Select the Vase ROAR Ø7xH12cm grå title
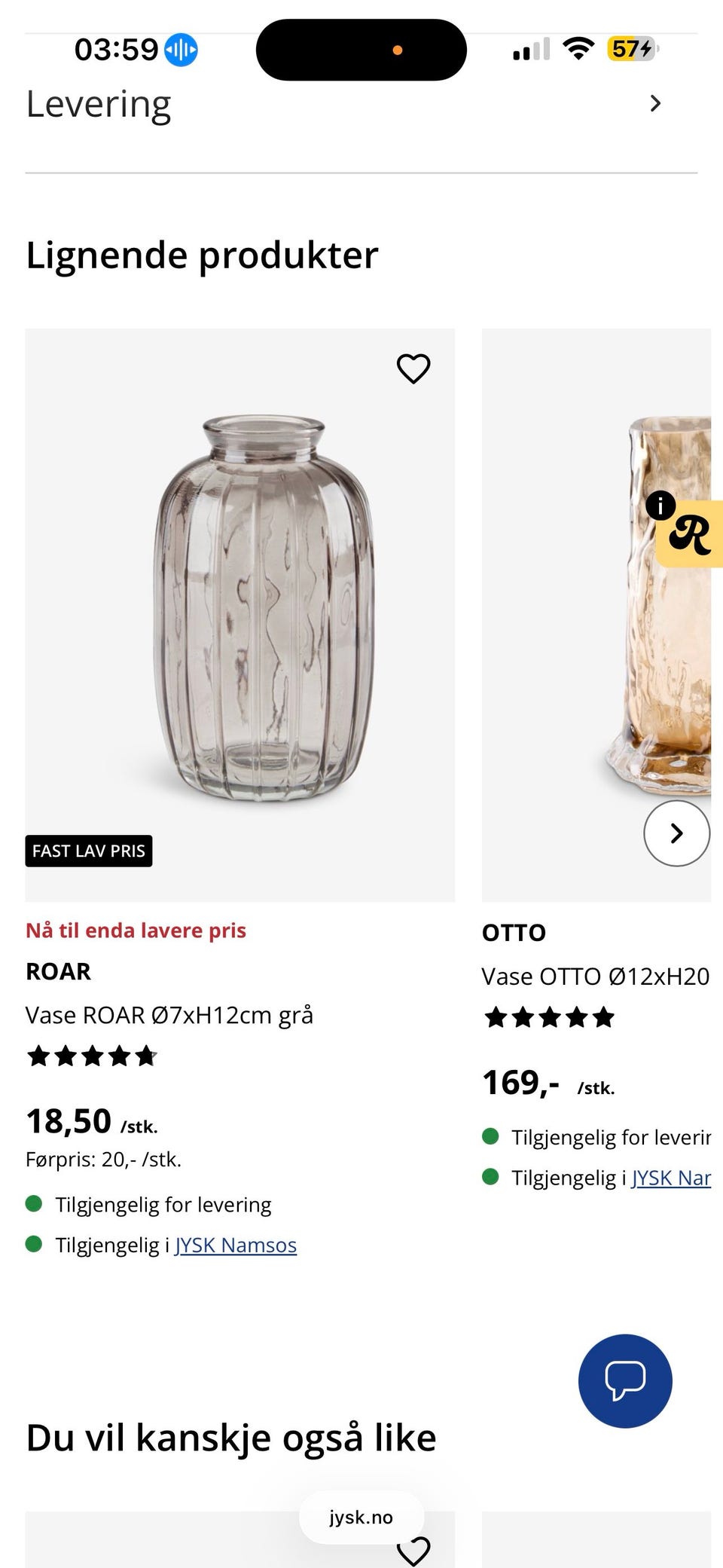The height and width of the screenshot is (1568, 723). [169, 1015]
